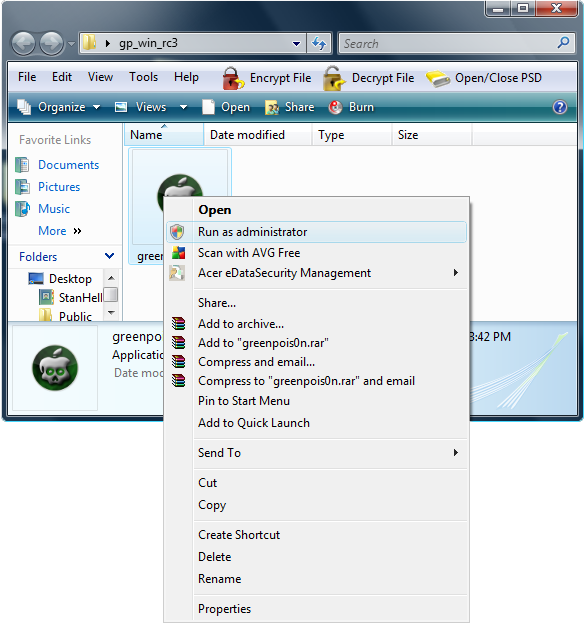Sort by the Type column header
The image size is (584, 623).
coord(352,135)
